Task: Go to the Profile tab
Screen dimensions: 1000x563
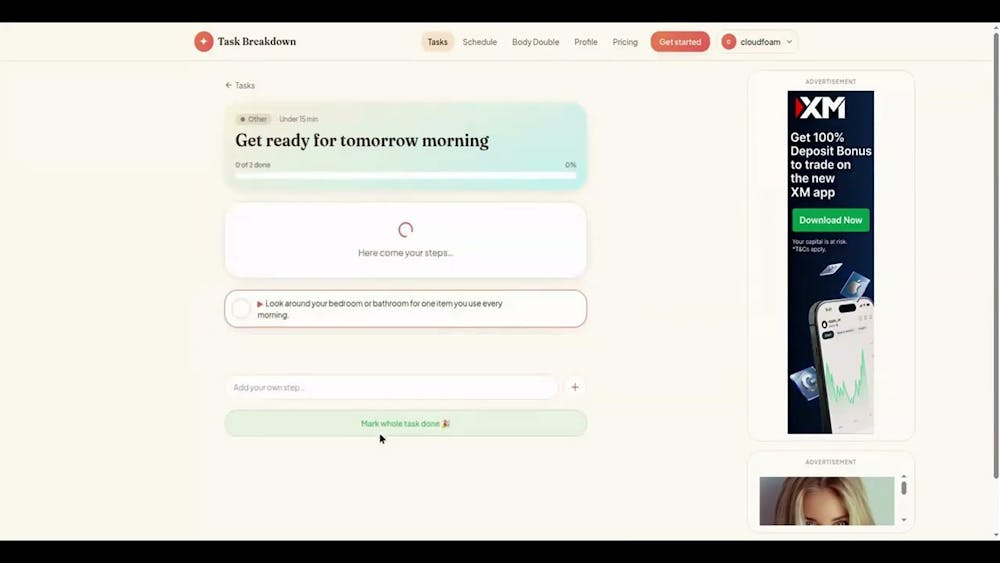Action: point(585,42)
